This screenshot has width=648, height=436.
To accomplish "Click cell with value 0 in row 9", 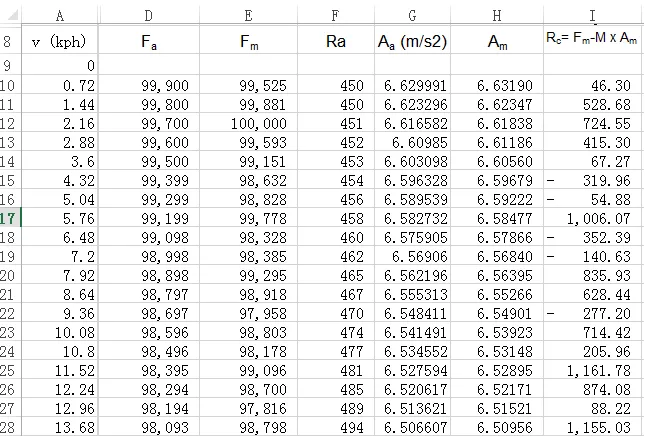I will tap(60, 65).
